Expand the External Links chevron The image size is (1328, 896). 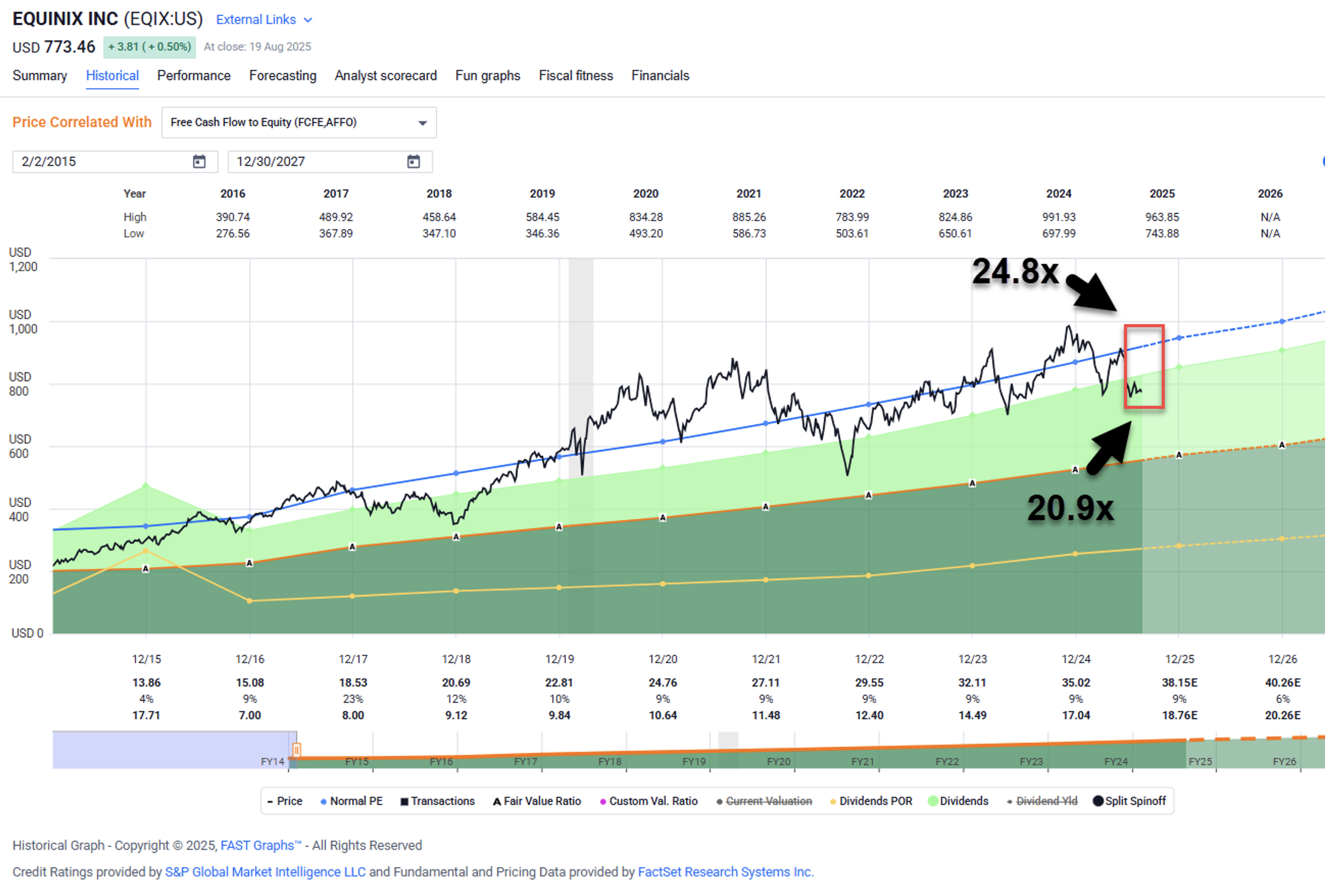click(308, 20)
